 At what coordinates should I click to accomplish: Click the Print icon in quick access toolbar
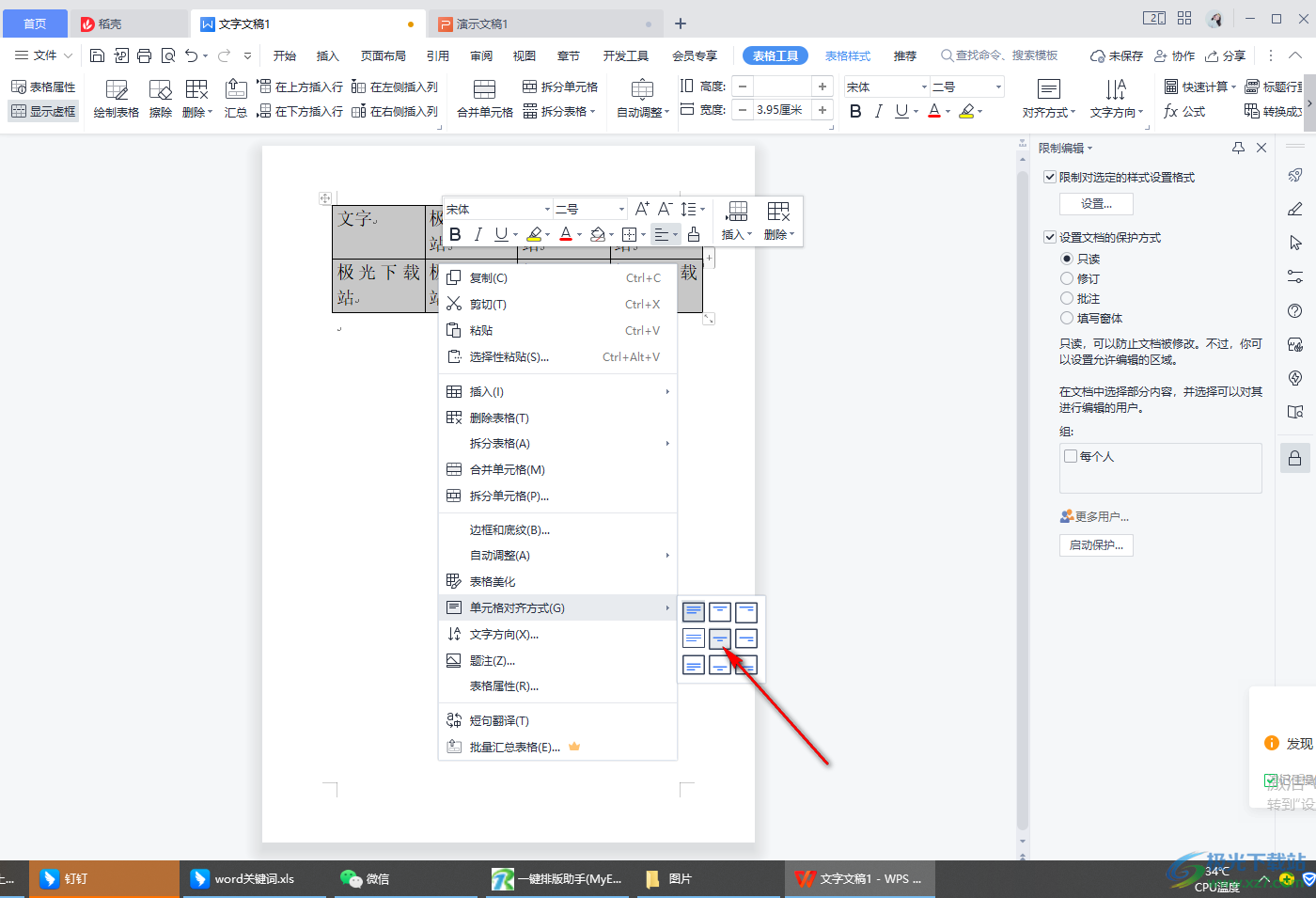pyautogui.click(x=144, y=55)
